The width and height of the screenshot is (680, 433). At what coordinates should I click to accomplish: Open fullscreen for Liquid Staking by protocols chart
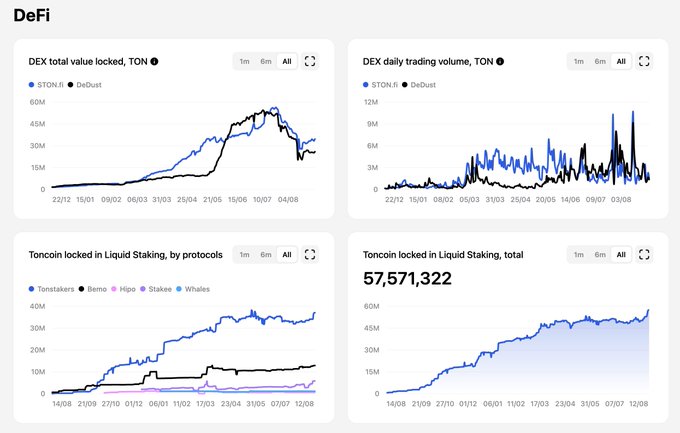coord(309,255)
